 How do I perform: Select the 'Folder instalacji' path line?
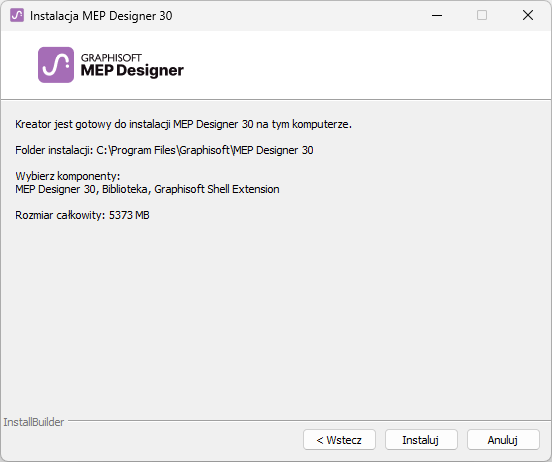(164, 150)
